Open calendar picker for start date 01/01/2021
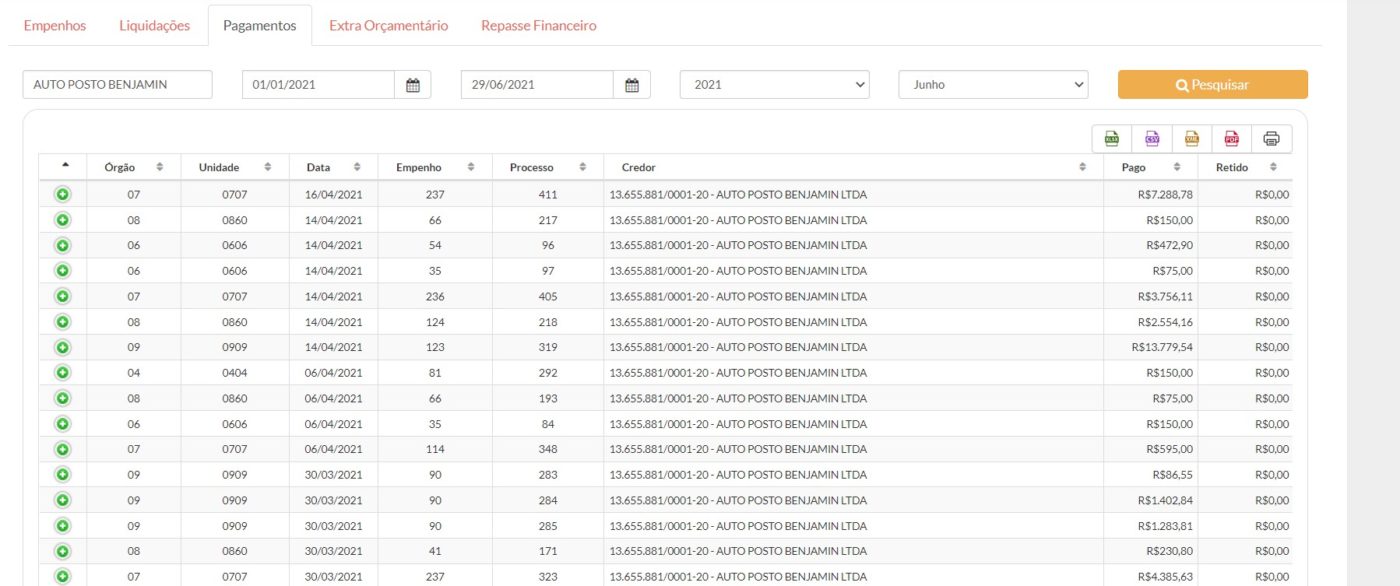 click(x=412, y=85)
